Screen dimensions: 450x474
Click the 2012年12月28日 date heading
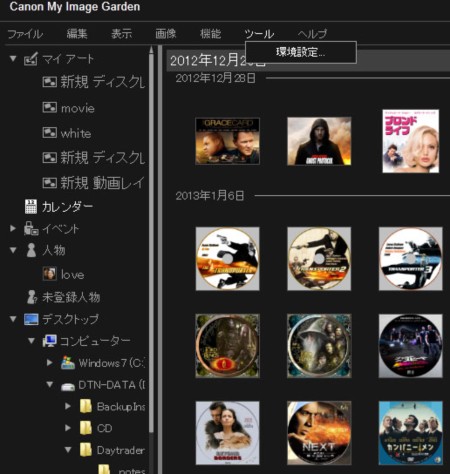pyautogui.click(x=216, y=79)
